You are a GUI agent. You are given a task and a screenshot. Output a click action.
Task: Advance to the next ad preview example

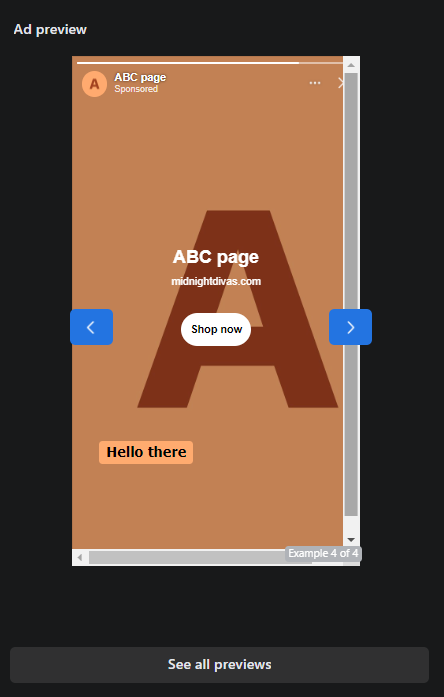tap(350, 327)
